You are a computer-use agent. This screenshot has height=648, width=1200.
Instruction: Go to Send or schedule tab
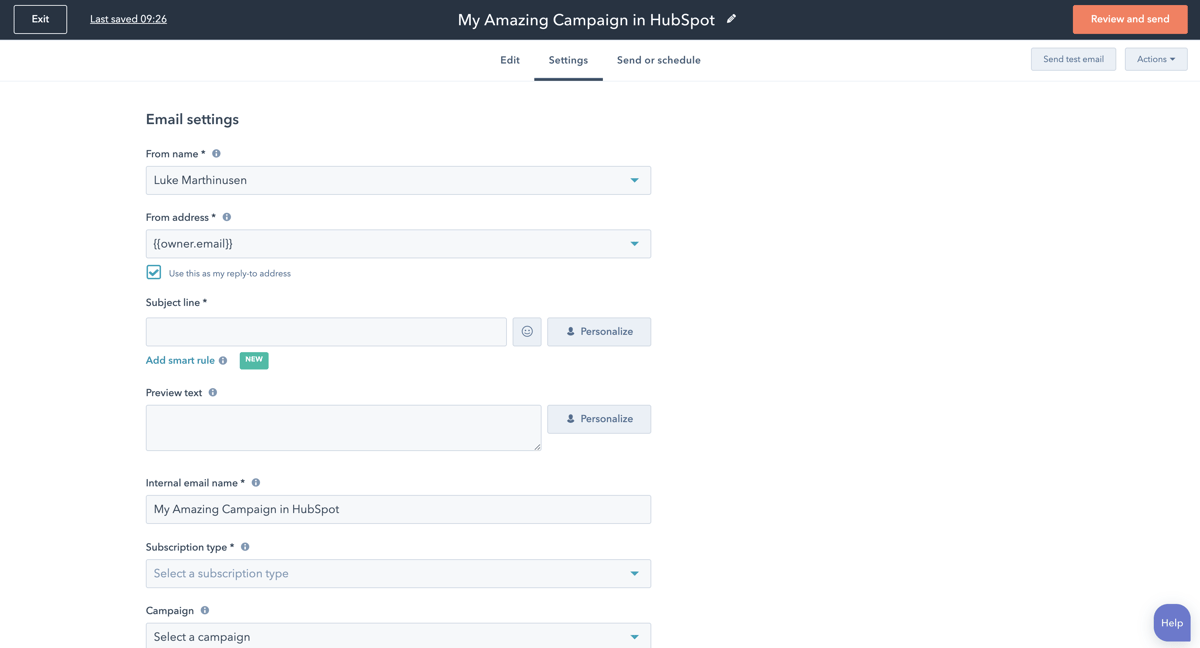tap(659, 60)
